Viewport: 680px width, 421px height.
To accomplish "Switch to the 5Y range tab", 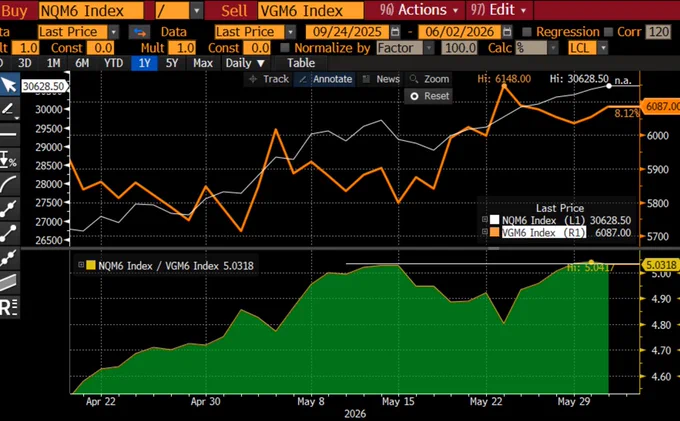I will point(172,63).
